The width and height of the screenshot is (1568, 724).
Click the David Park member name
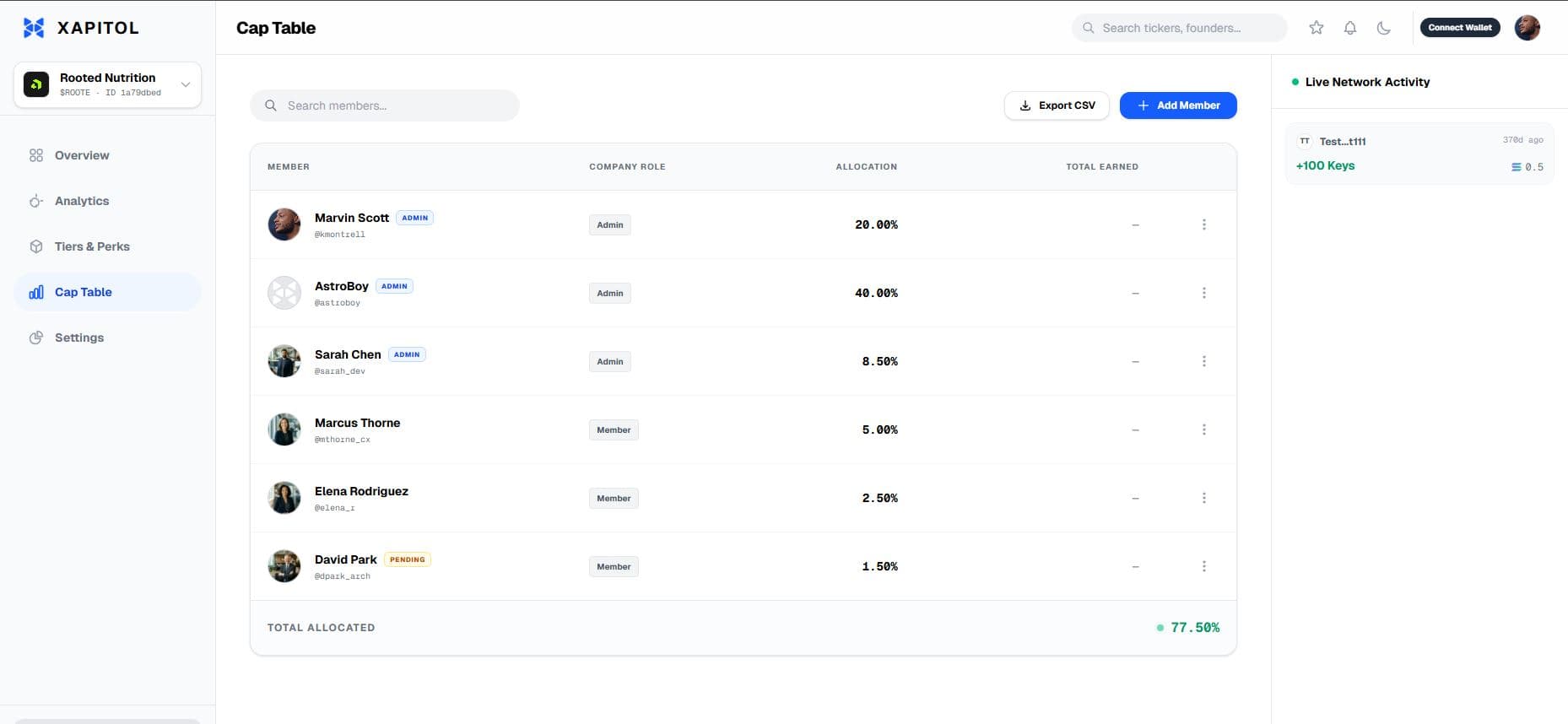click(346, 559)
